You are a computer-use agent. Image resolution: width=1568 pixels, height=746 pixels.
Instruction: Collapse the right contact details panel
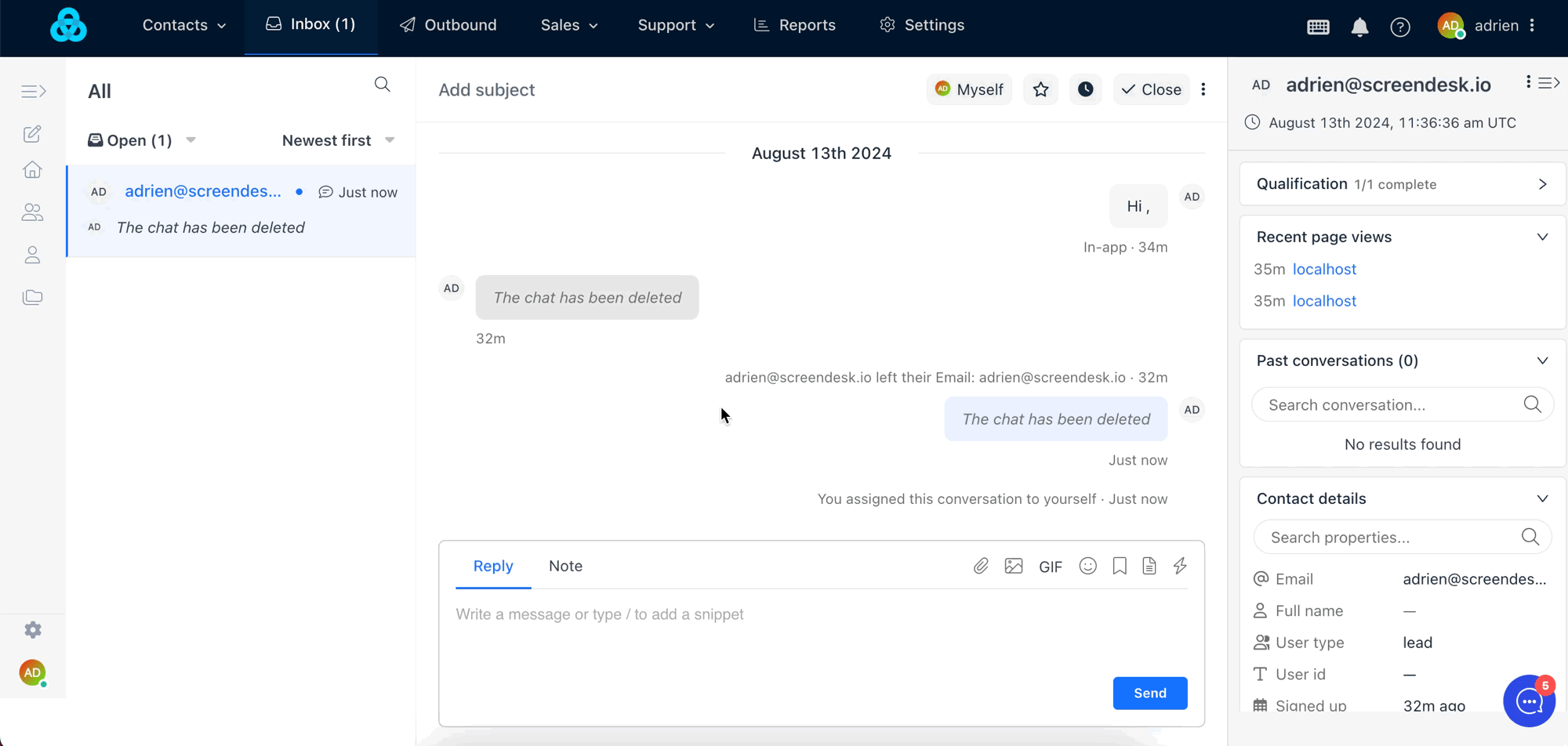click(x=1549, y=83)
